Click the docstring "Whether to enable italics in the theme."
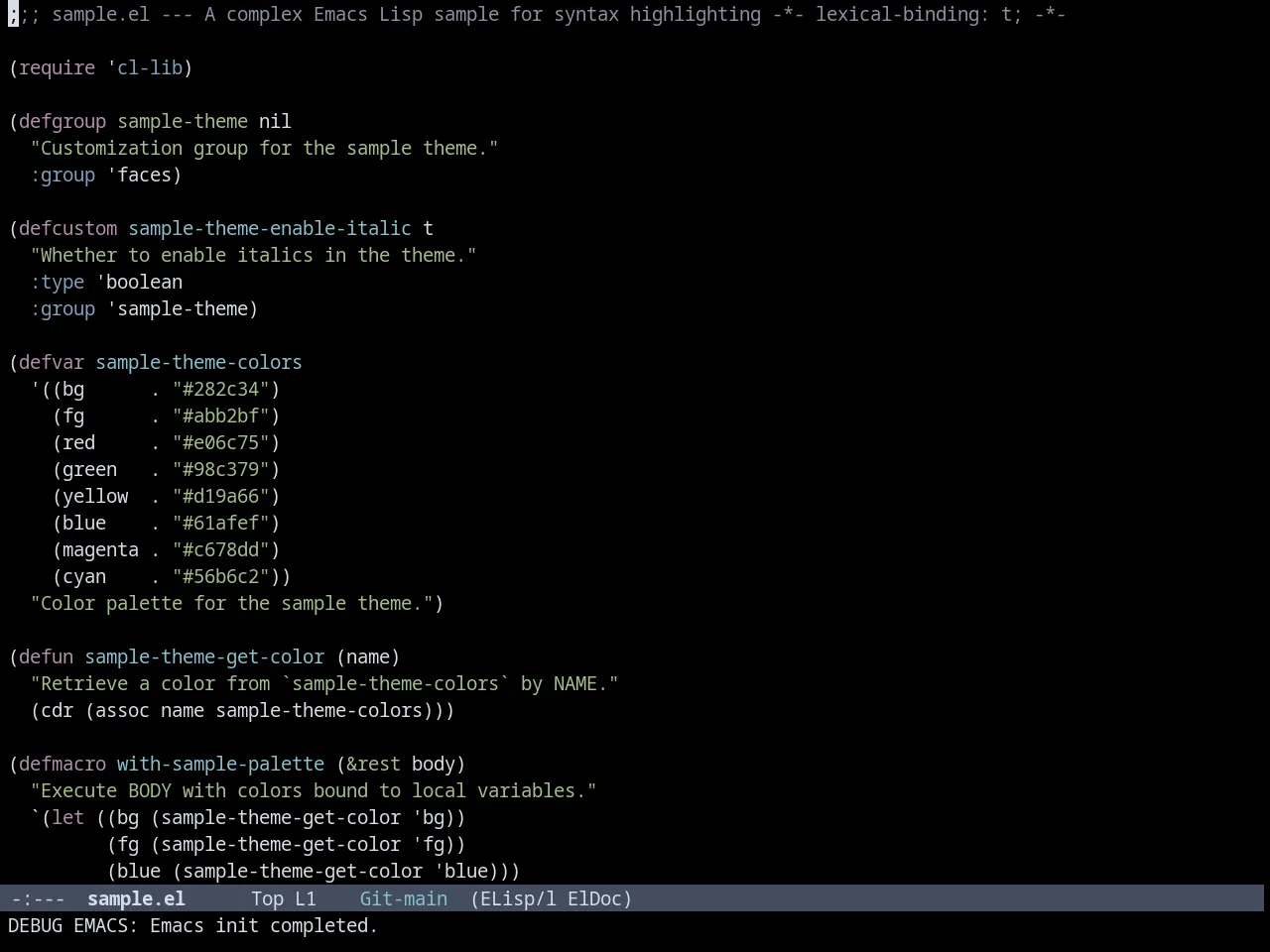Image resolution: width=1270 pixels, height=952 pixels. [253, 255]
